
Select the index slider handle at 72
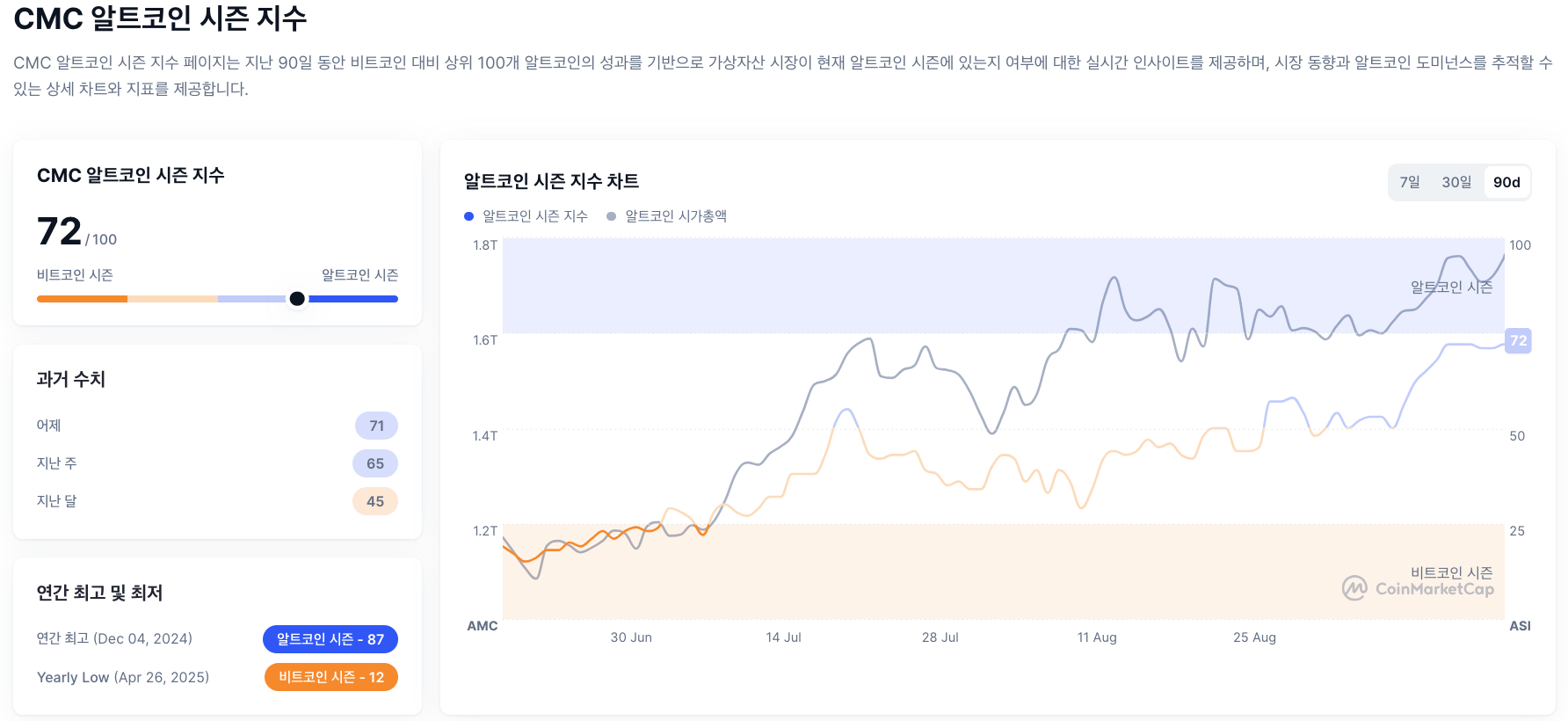(297, 299)
